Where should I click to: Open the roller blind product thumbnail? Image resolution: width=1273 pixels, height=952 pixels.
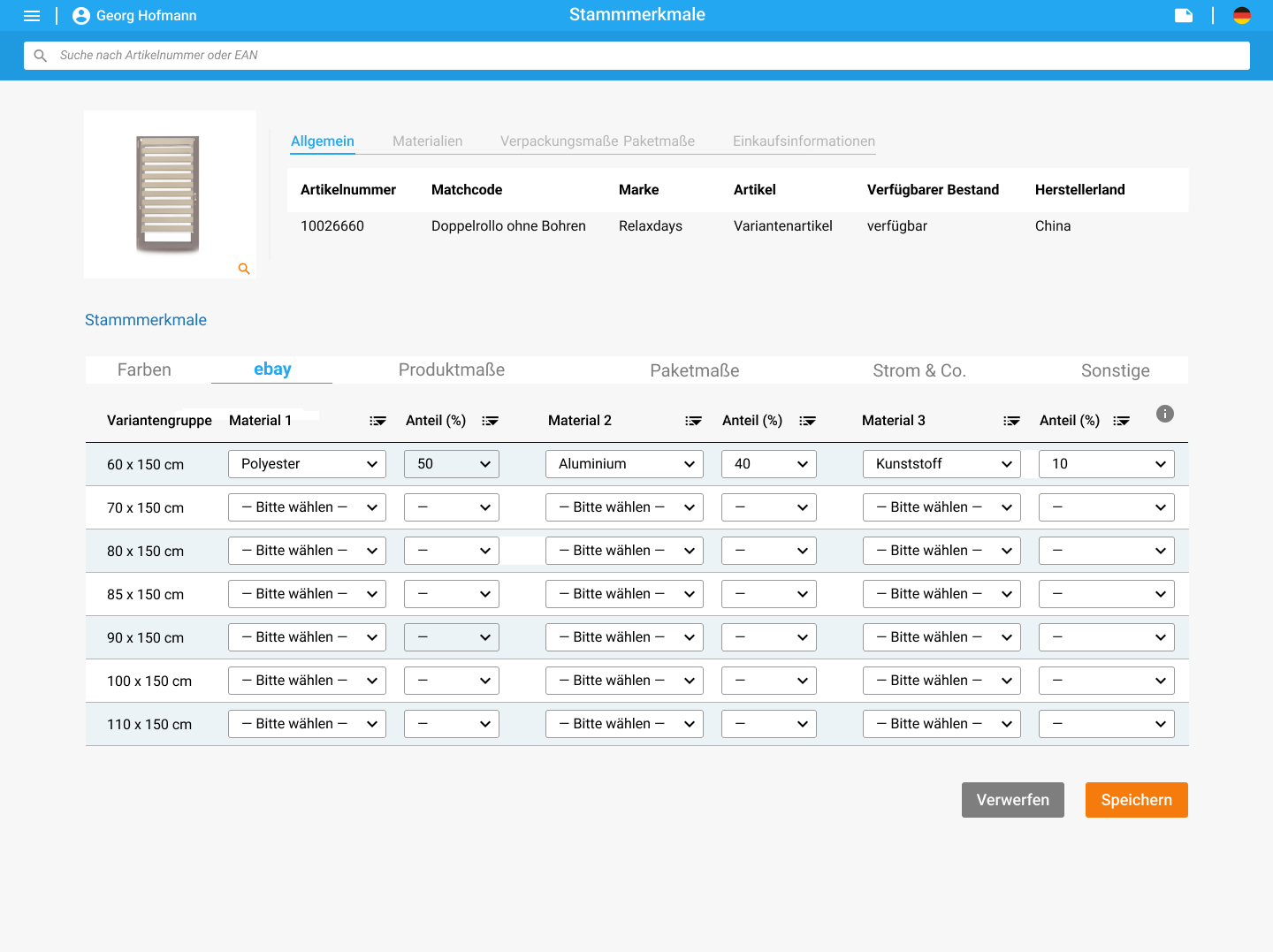coord(168,194)
